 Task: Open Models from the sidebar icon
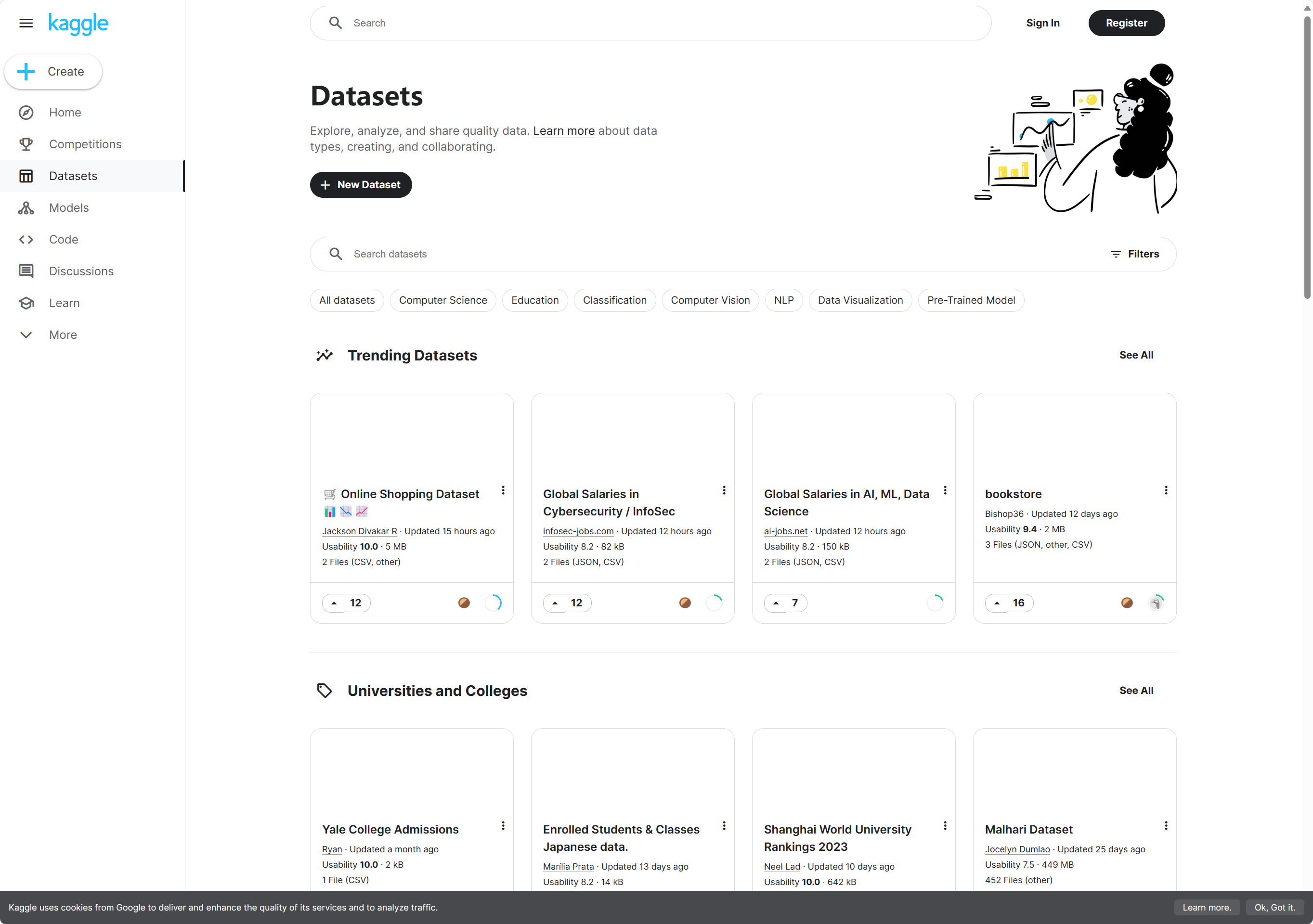point(26,207)
